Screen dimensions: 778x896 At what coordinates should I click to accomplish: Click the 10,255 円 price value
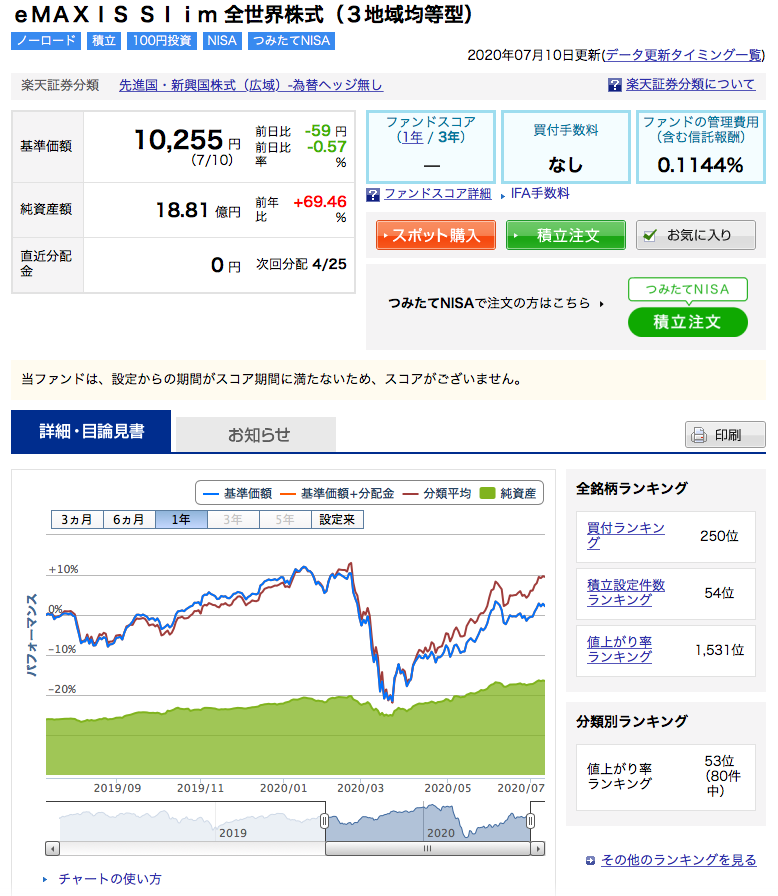point(187,141)
